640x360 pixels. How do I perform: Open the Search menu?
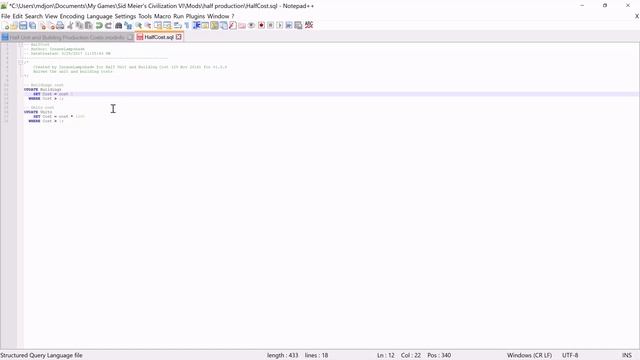pyautogui.click(x=34, y=16)
